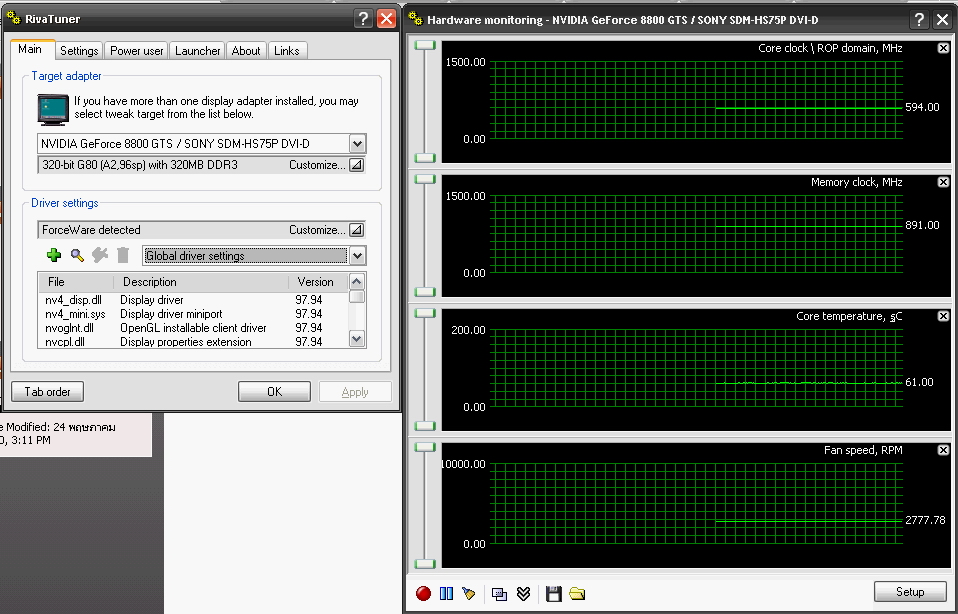Grab the bottom slider handle beside Core temperature graph
The image size is (958, 614).
tap(425, 426)
